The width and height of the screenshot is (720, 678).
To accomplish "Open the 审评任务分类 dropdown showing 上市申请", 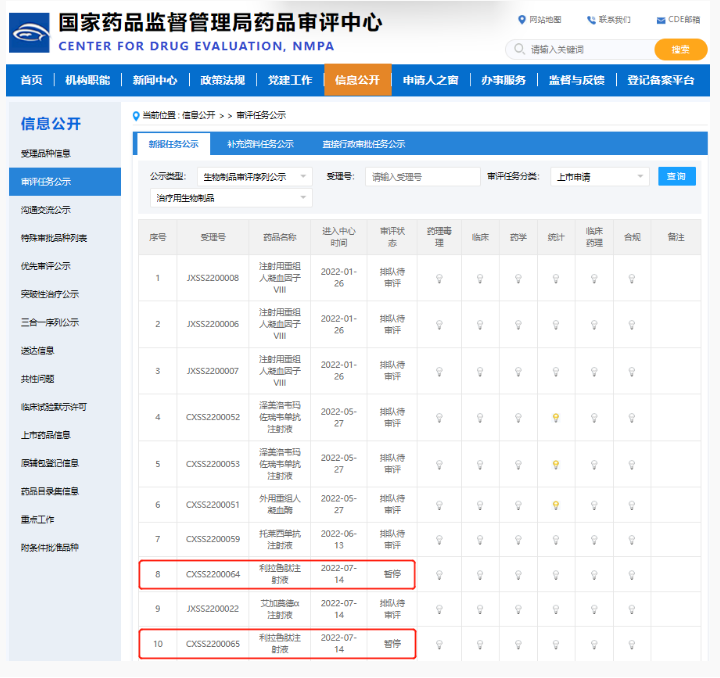I will [600, 177].
